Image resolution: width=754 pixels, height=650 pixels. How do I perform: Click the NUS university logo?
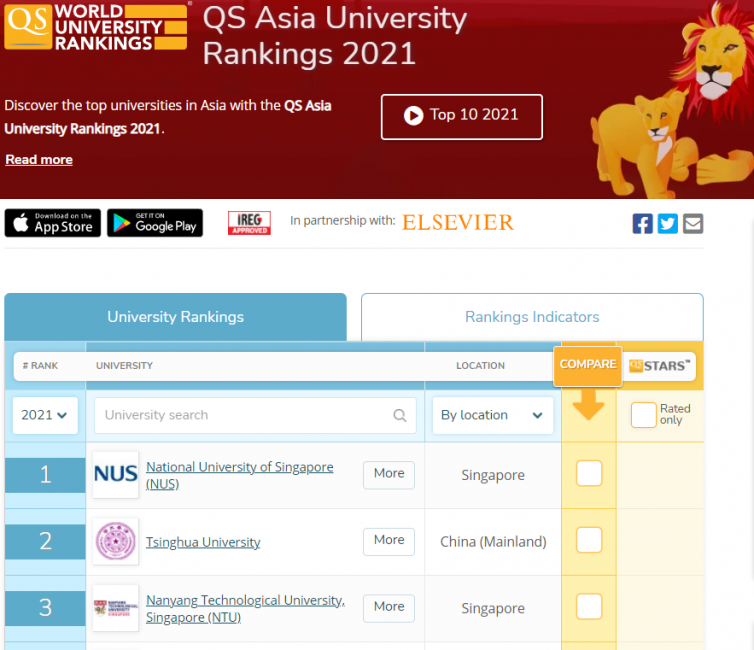click(x=115, y=475)
